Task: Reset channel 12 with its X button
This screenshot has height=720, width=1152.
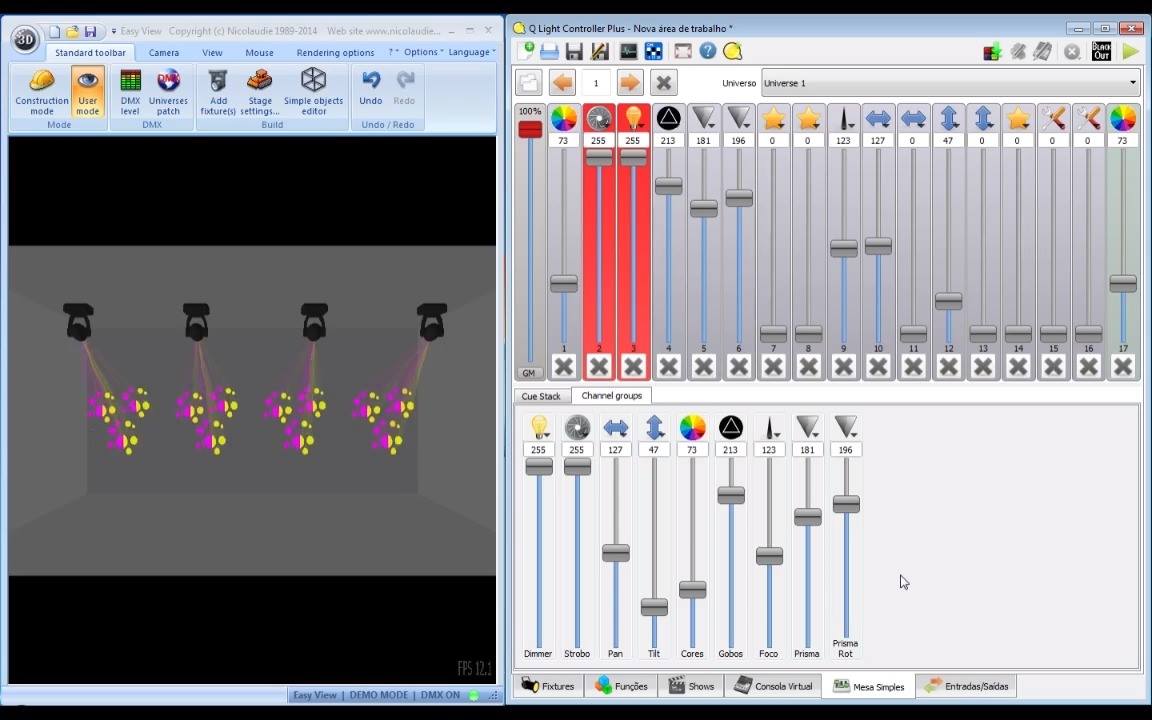Action: pyautogui.click(x=948, y=365)
